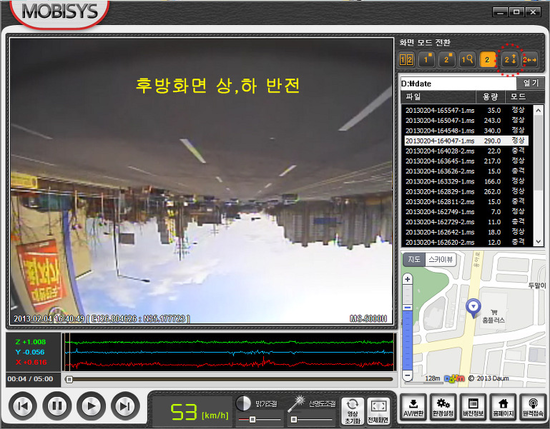Select file 20130204-162642-1.ms
Image resolution: width=550 pixels, height=429 pixels.
tap(467, 232)
